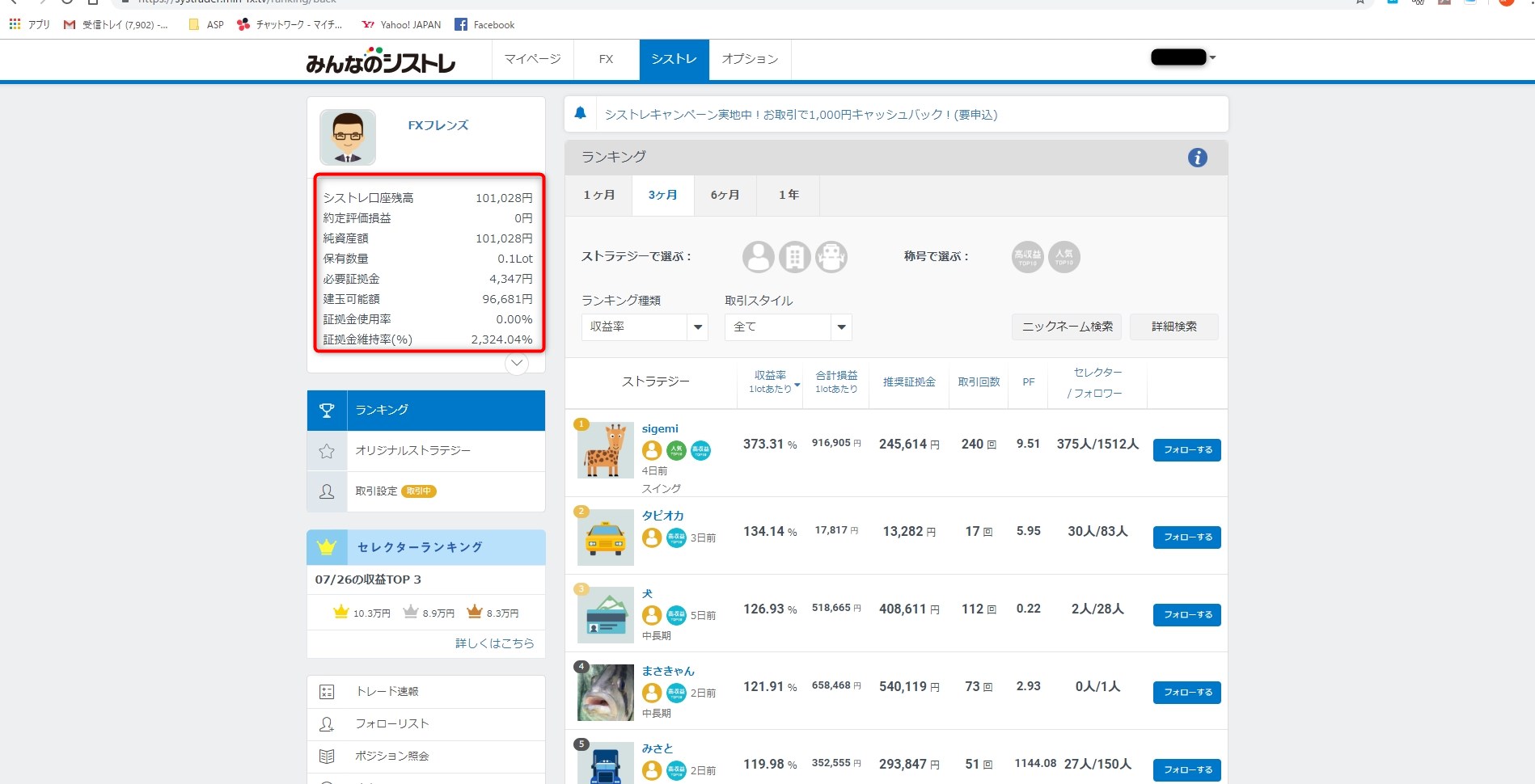Filter strategies by individual person icon
Screen dimensions: 1535x784
[758, 257]
